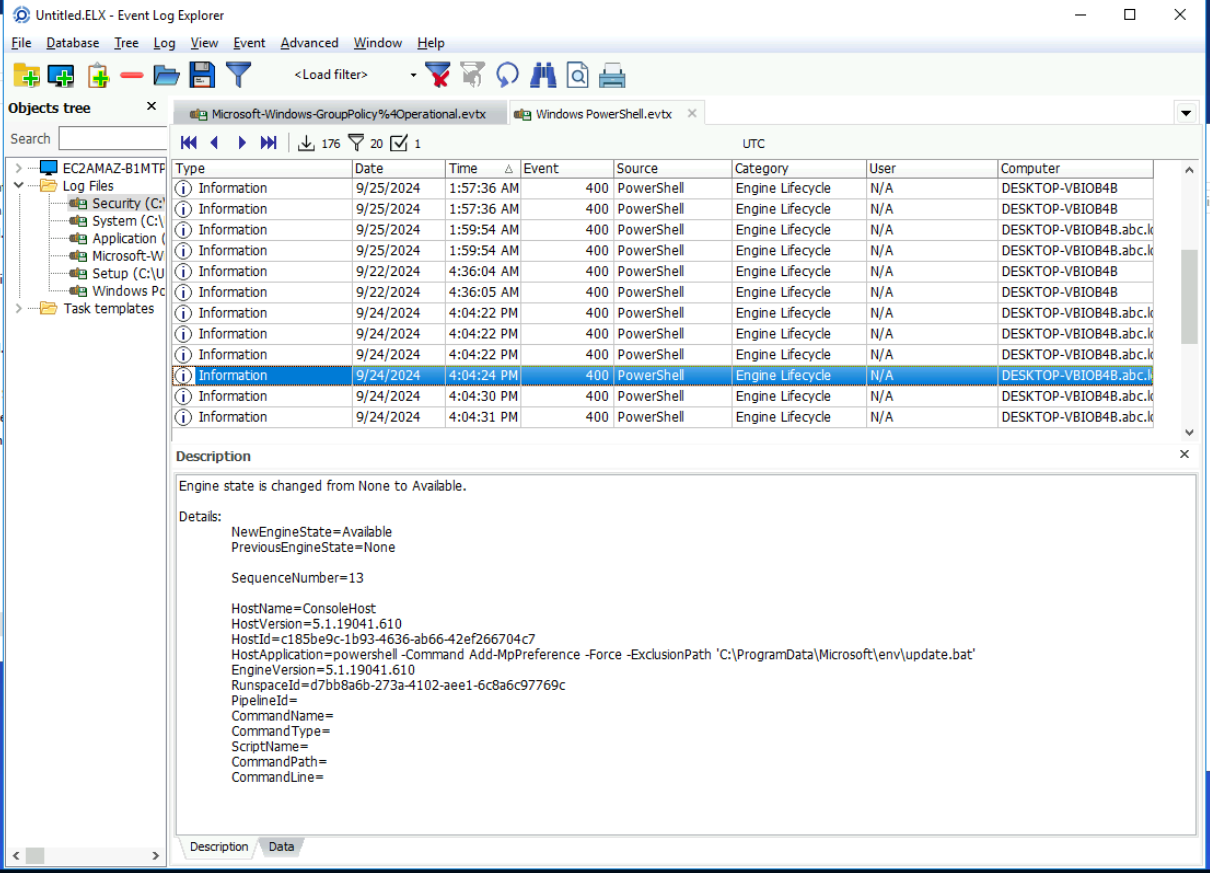Sort by the Type column header

click(262, 168)
